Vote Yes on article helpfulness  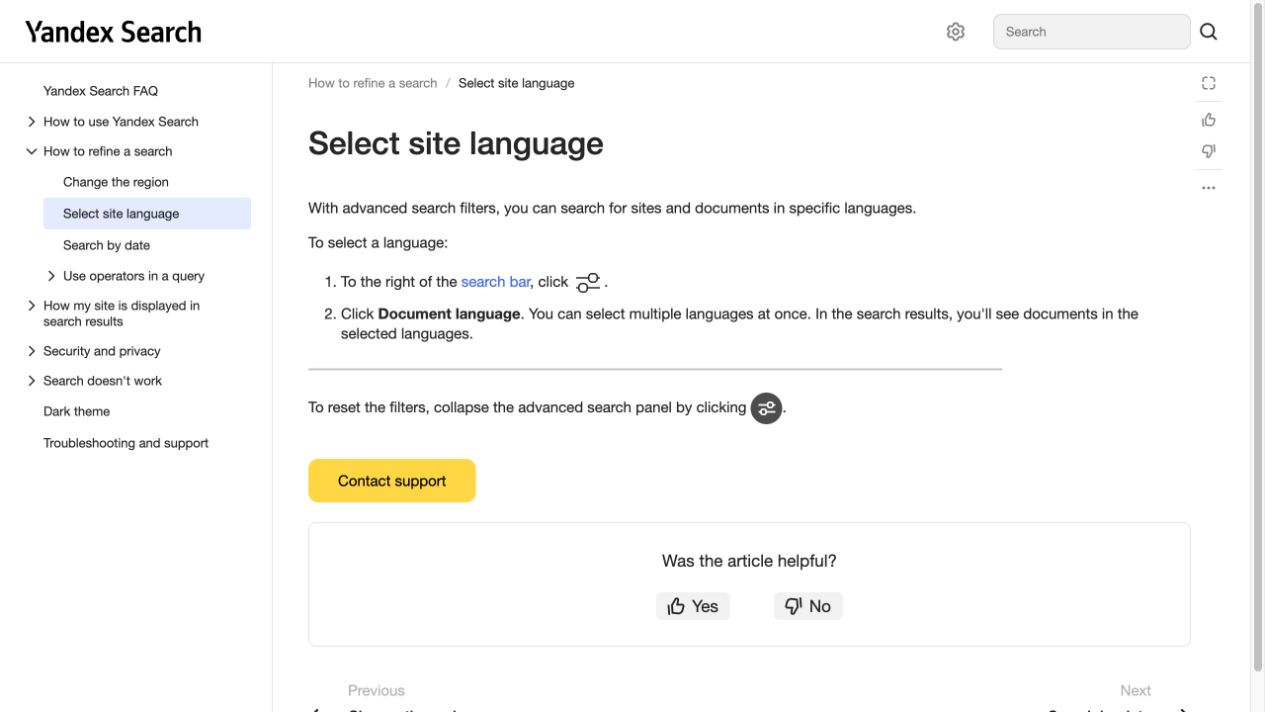[693, 606]
